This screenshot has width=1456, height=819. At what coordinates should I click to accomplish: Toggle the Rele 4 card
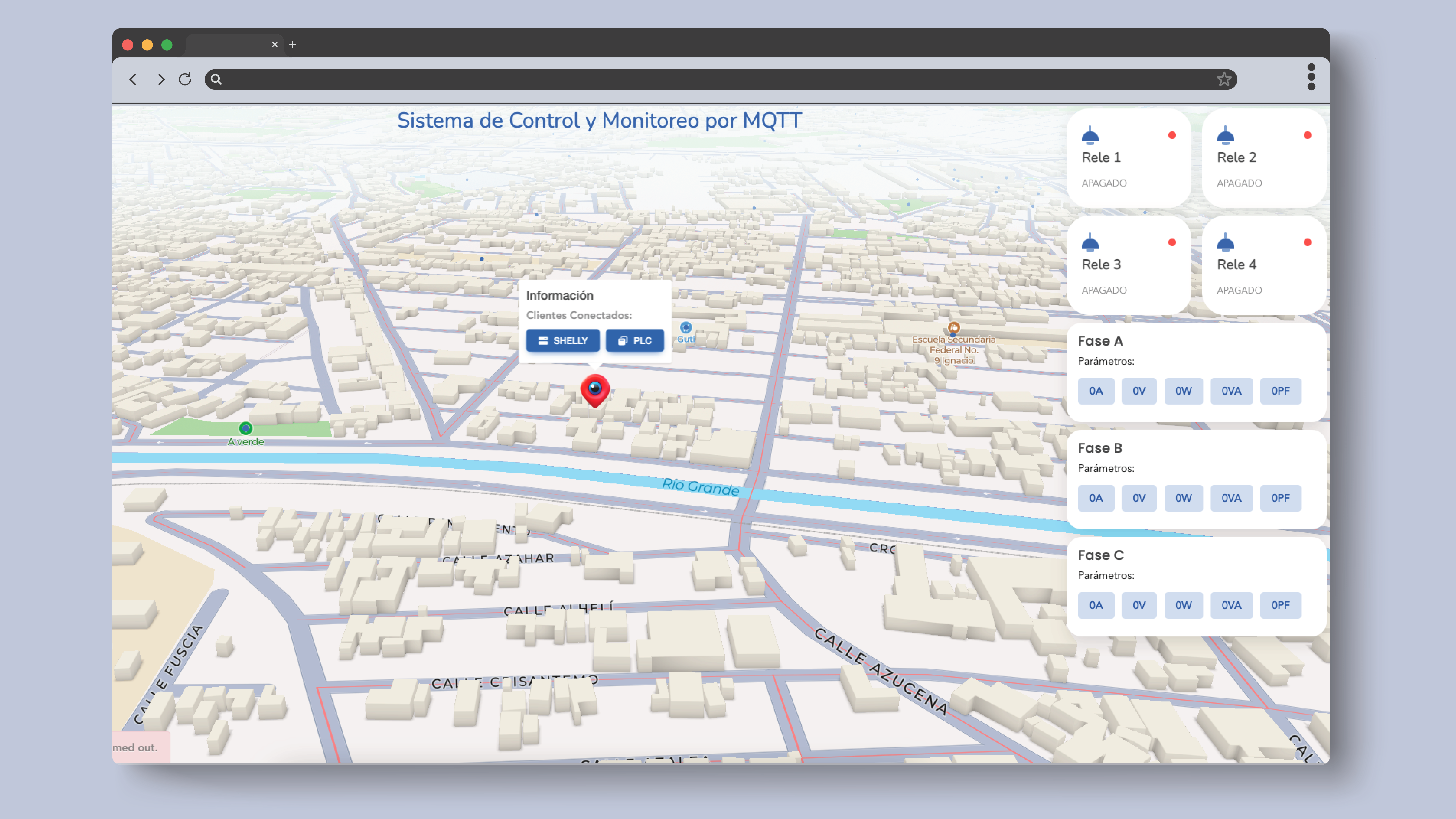pyautogui.click(x=1264, y=265)
